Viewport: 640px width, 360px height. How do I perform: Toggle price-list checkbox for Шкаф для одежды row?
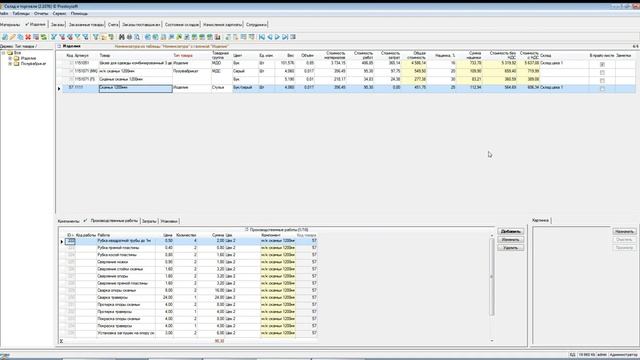[602, 64]
